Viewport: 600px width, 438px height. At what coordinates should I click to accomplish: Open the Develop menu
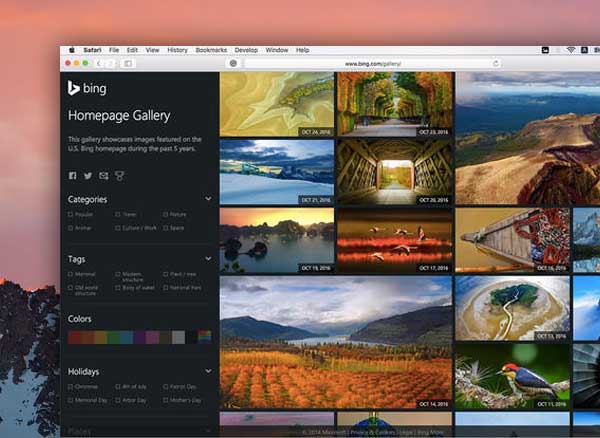[x=246, y=50]
